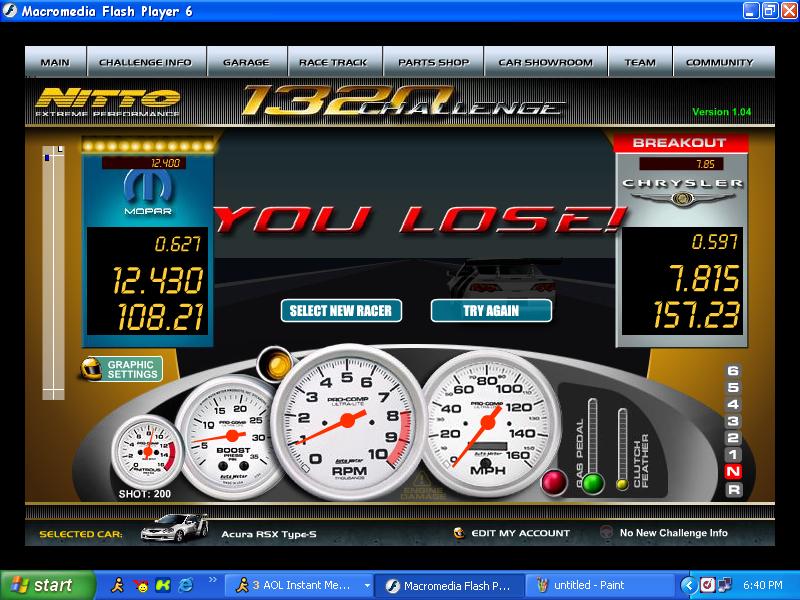Select Reverse (R) gear
This screenshot has width=800, height=600.
(x=733, y=490)
